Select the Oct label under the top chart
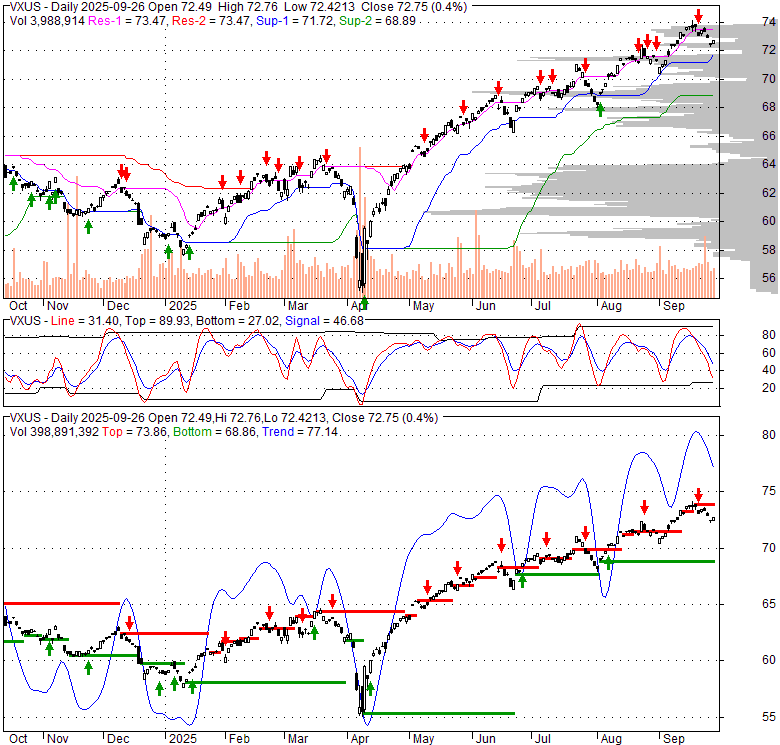Image resolution: width=780 pixels, height=745 pixels. pos(18,305)
